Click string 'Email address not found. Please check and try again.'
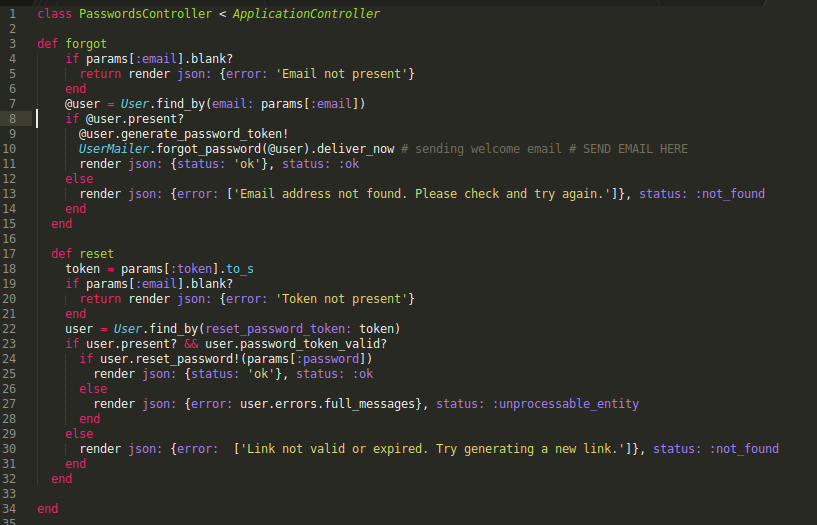Screen dimensions: 817x525 click(x=422, y=194)
